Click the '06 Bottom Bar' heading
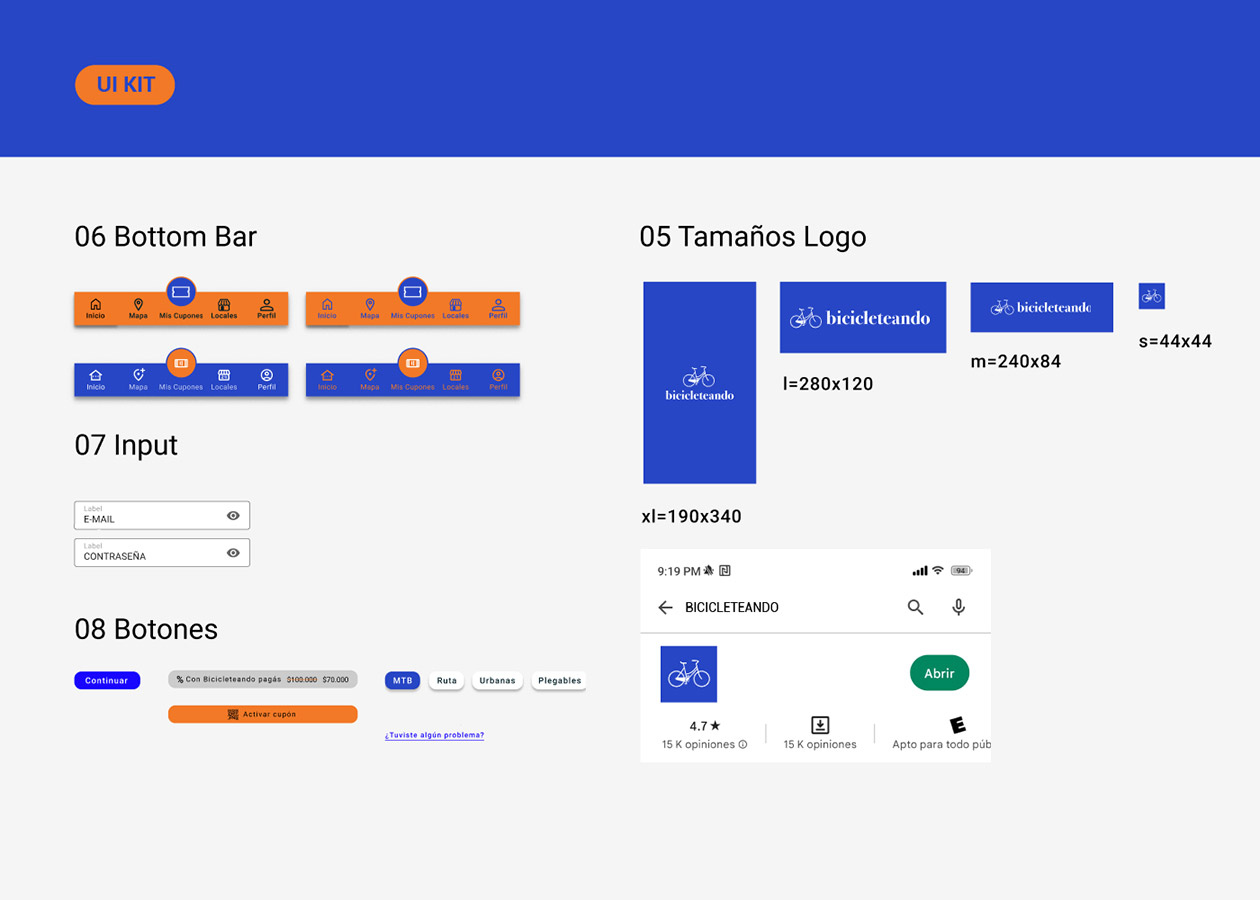Viewport: 1260px width, 900px height. click(x=166, y=237)
